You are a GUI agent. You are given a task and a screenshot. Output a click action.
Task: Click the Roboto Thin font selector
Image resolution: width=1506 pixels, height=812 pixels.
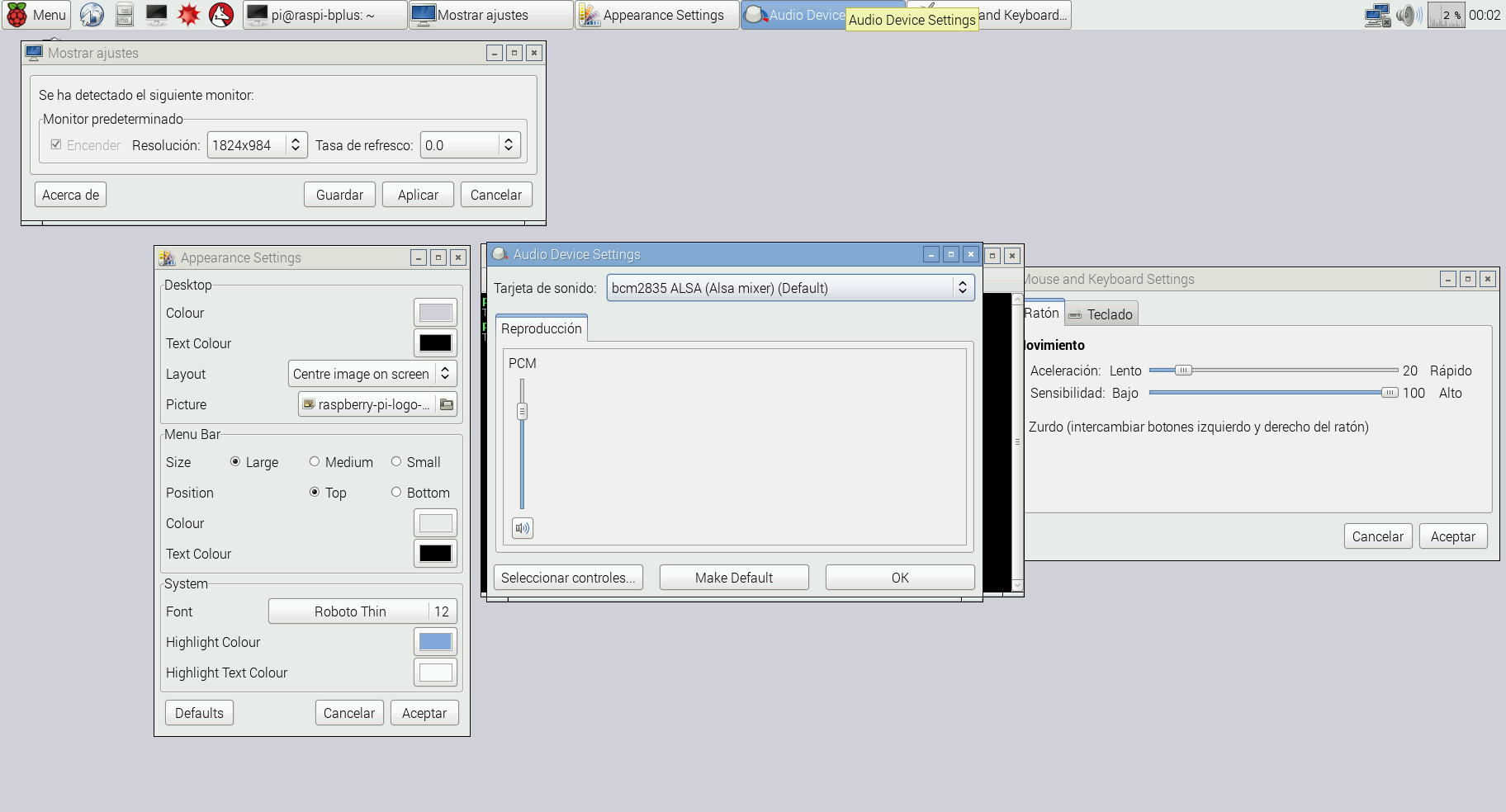pyautogui.click(x=350, y=611)
